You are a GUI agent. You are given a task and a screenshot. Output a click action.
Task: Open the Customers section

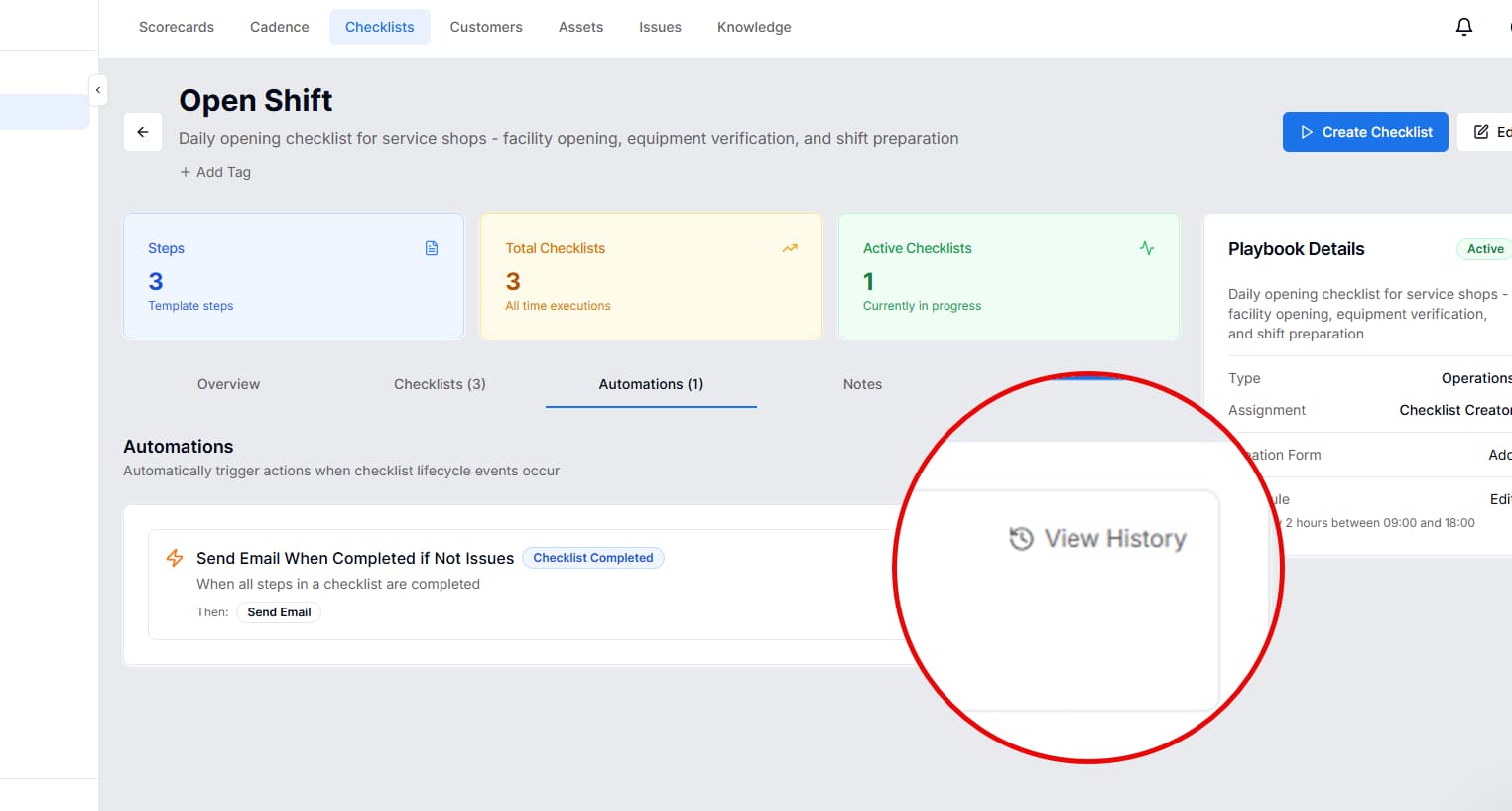(x=486, y=27)
